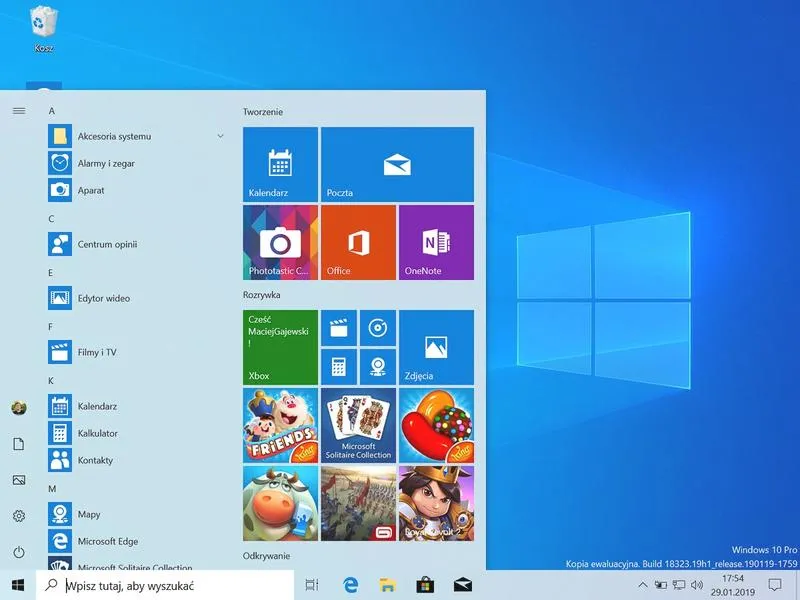This screenshot has height=600, width=800.
Task: Open Microsoft Store from the taskbar
Action: click(x=425, y=585)
